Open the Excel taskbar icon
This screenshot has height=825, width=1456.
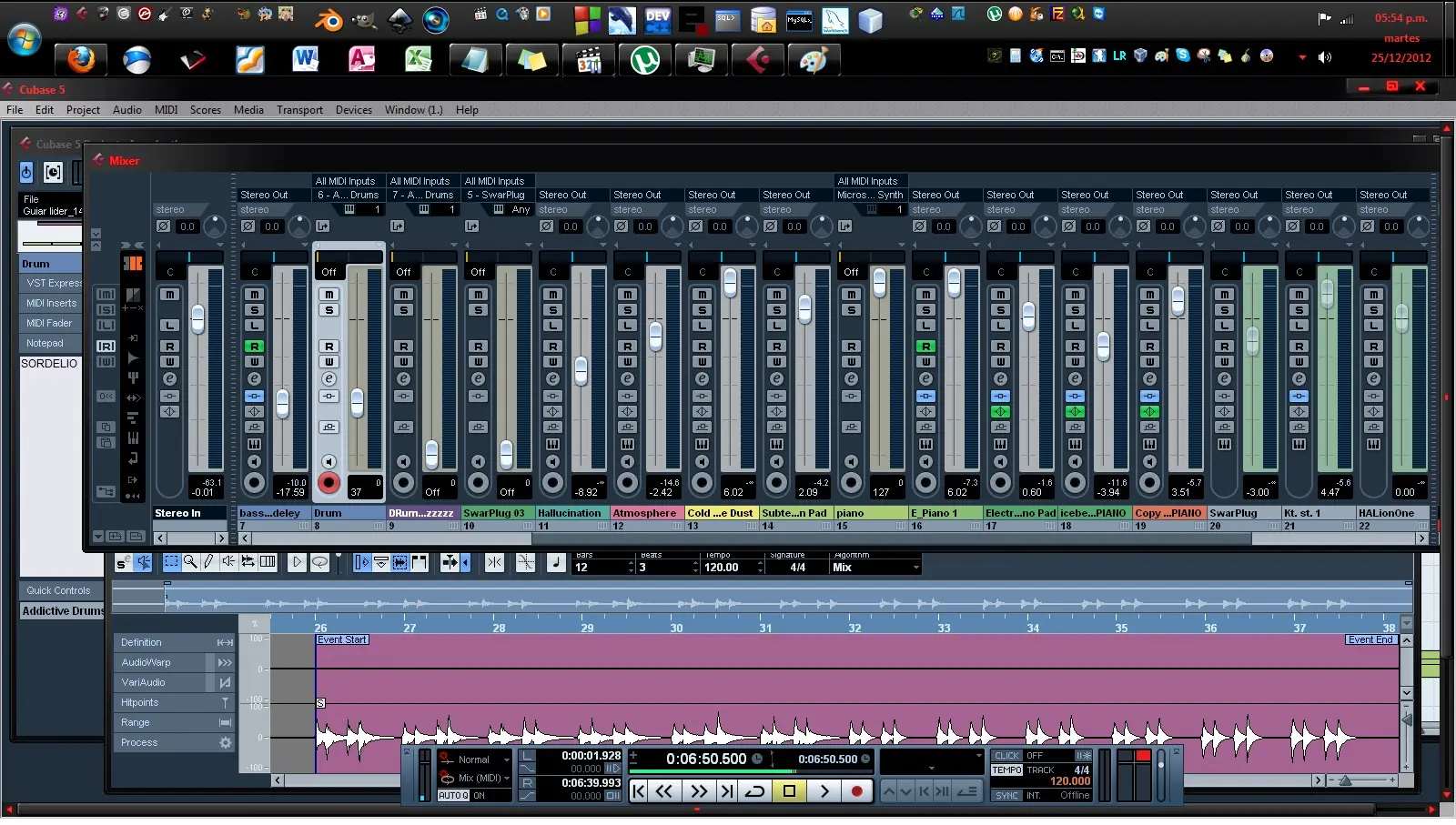pyautogui.click(x=419, y=60)
